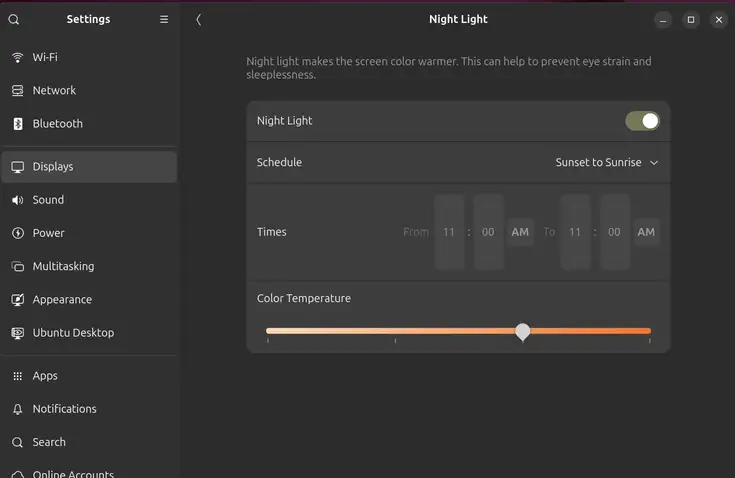735x478 pixels.
Task: Click the search magnifier icon in Settings header
Action: [x=14, y=19]
